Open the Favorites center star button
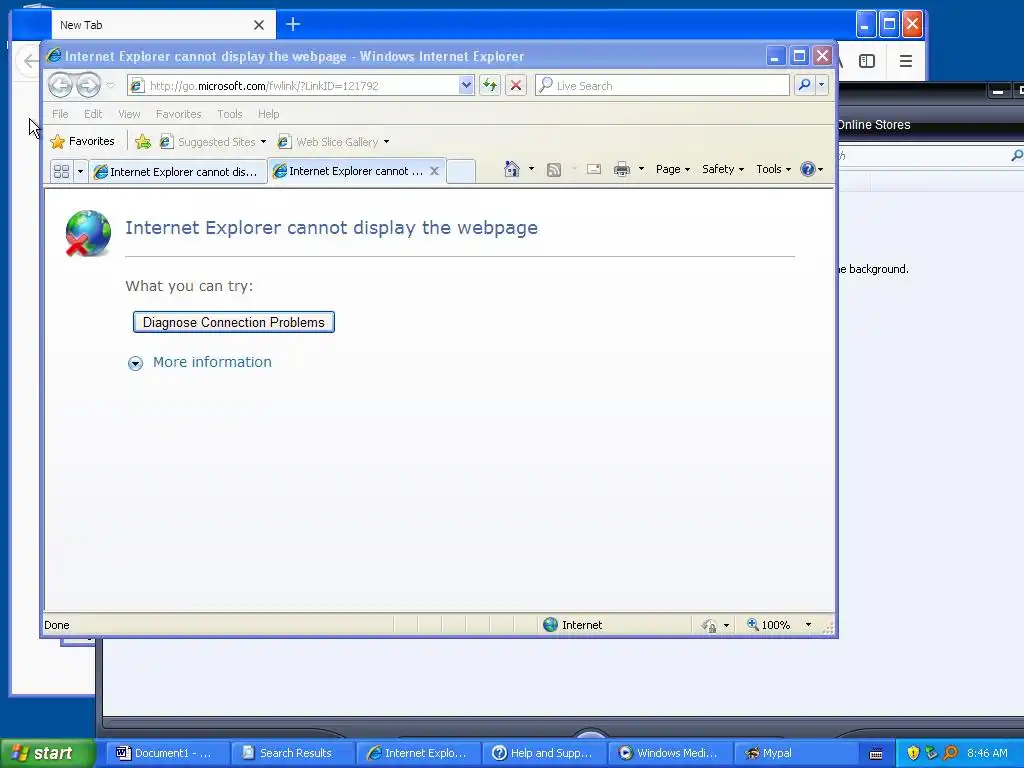This screenshot has width=1024, height=768. pyautogui.click(x=83, y=141)
